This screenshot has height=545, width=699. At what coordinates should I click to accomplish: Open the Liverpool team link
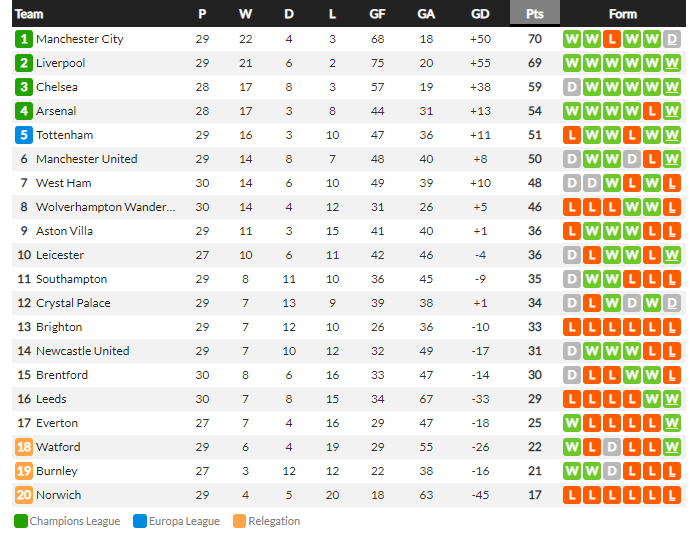click(x=60, y=63)
